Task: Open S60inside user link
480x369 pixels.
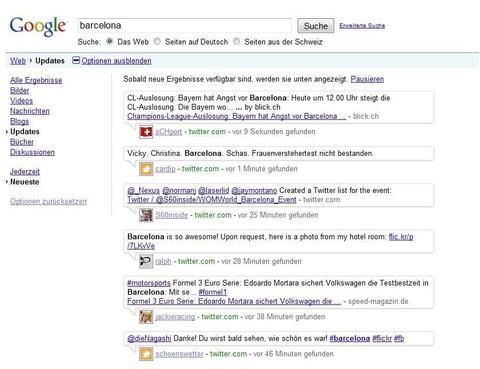Action: tap(172, 215)
